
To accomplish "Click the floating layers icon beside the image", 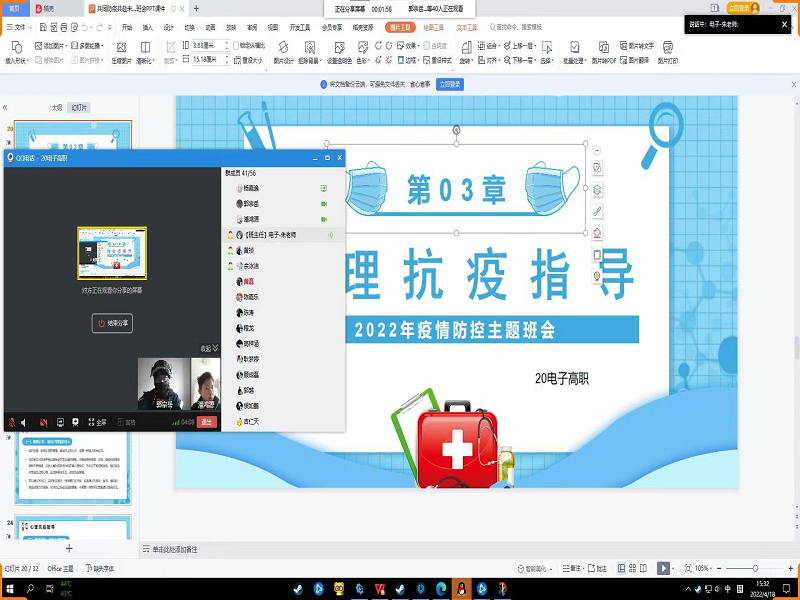I will [597, 189].
